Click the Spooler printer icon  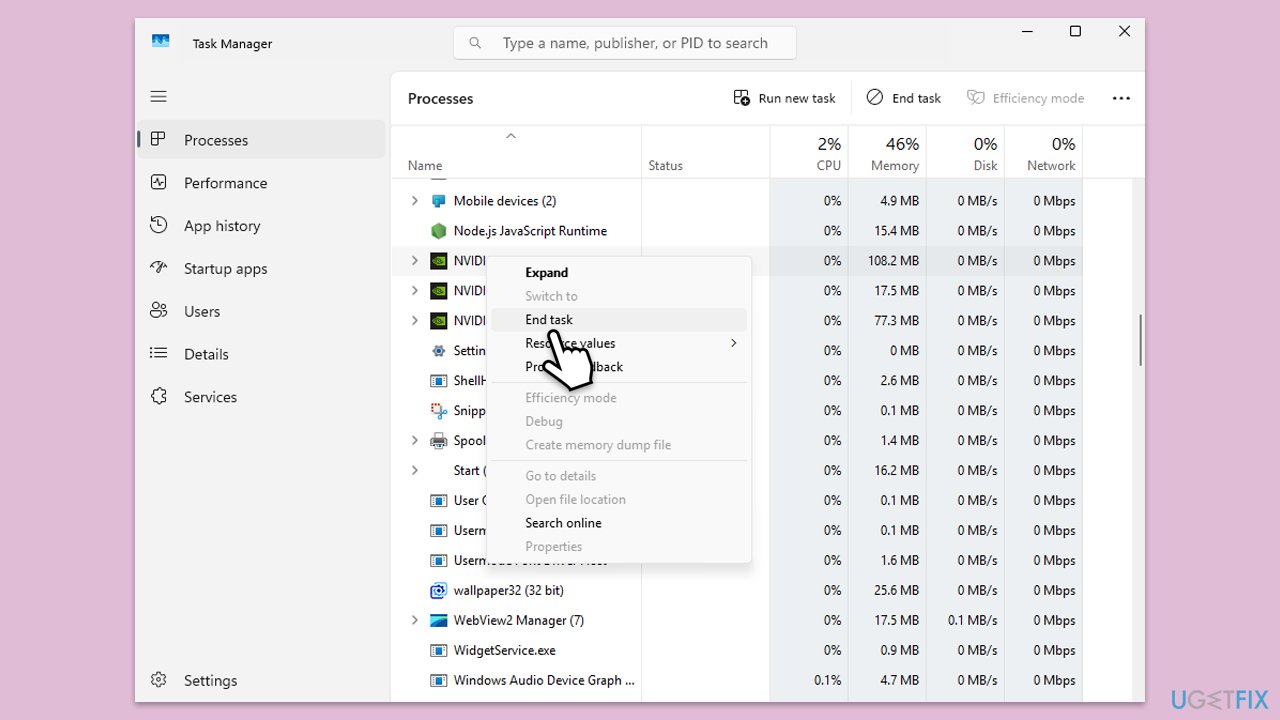438,441
